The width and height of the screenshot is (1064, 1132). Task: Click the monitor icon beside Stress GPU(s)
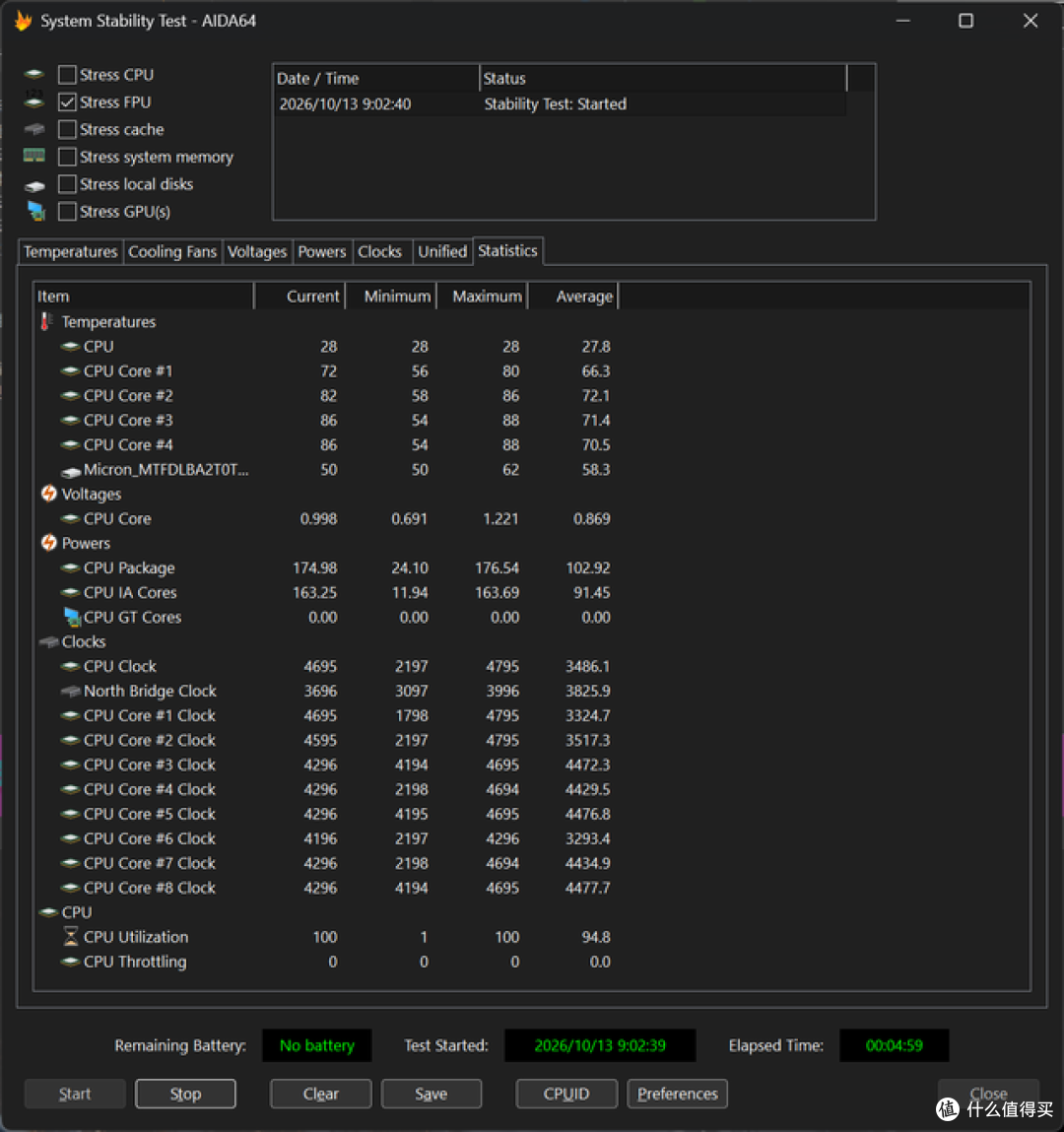click(35, 212)
